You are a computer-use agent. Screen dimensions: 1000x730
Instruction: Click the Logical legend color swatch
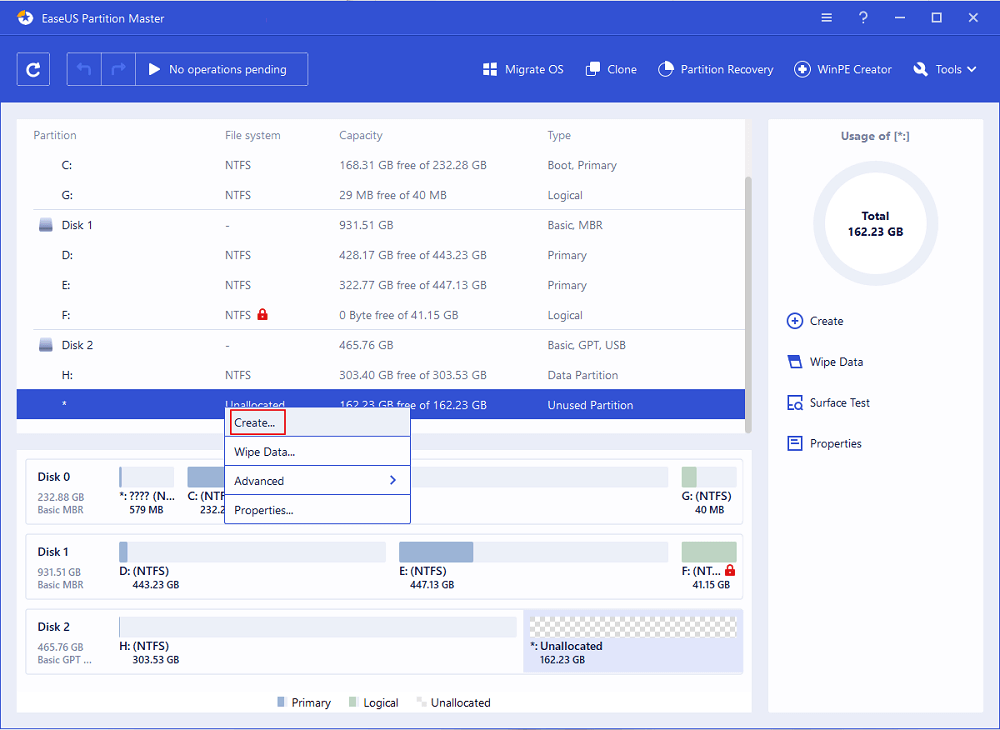pos(353,702)
